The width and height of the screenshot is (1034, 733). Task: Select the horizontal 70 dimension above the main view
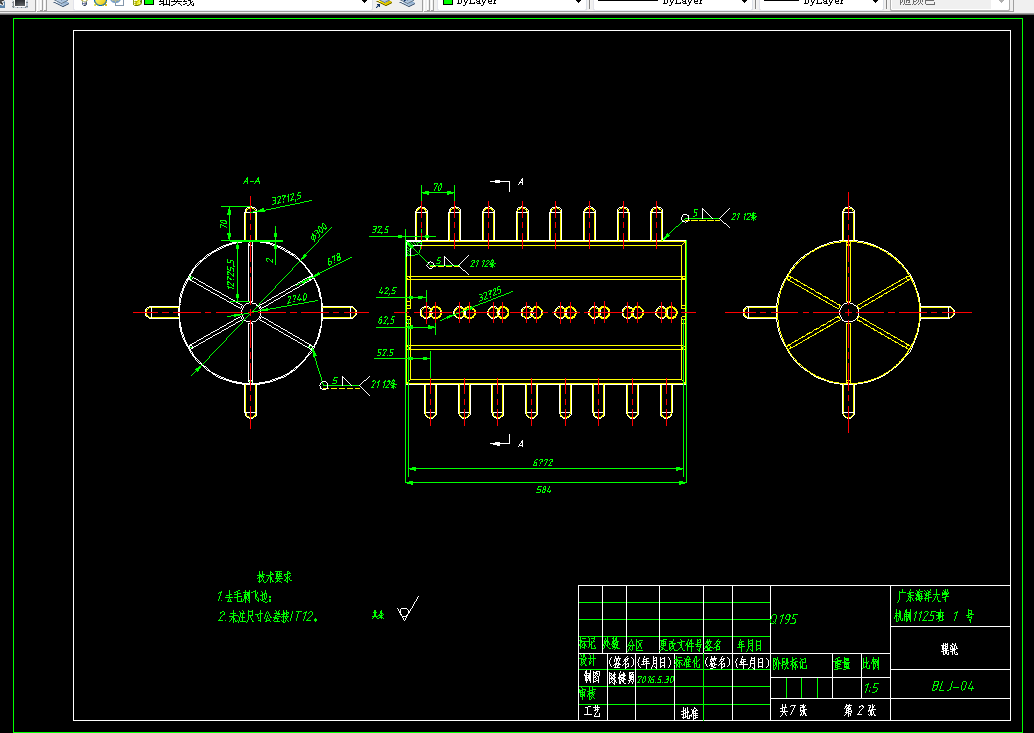(x=438, y=187)
